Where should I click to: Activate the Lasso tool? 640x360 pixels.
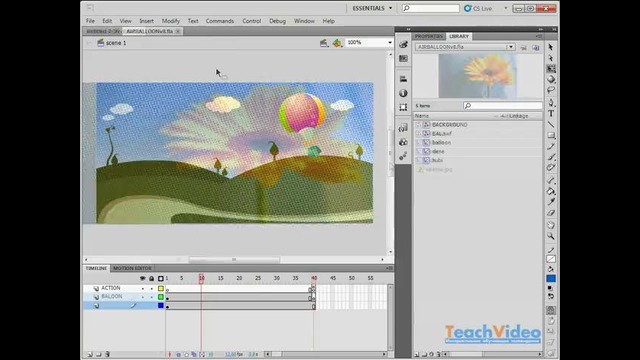551,90
